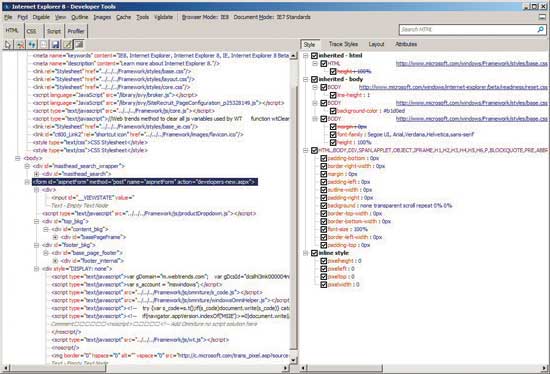Screen dimensions: 550x374
Task: Click the refresh toolbar icon with blue arrows
Action: click(32, 45)
